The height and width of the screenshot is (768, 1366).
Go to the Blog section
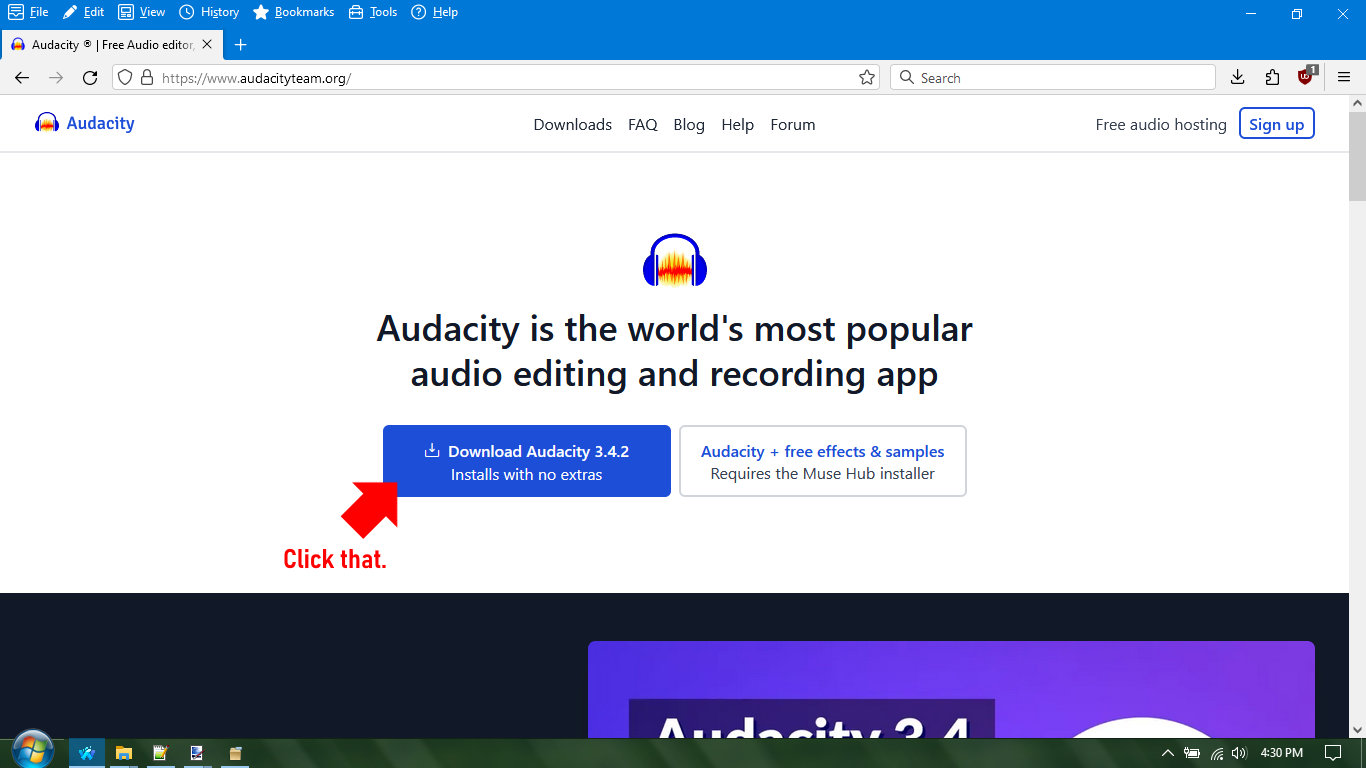pyautogui.click(x=689, y=125)
